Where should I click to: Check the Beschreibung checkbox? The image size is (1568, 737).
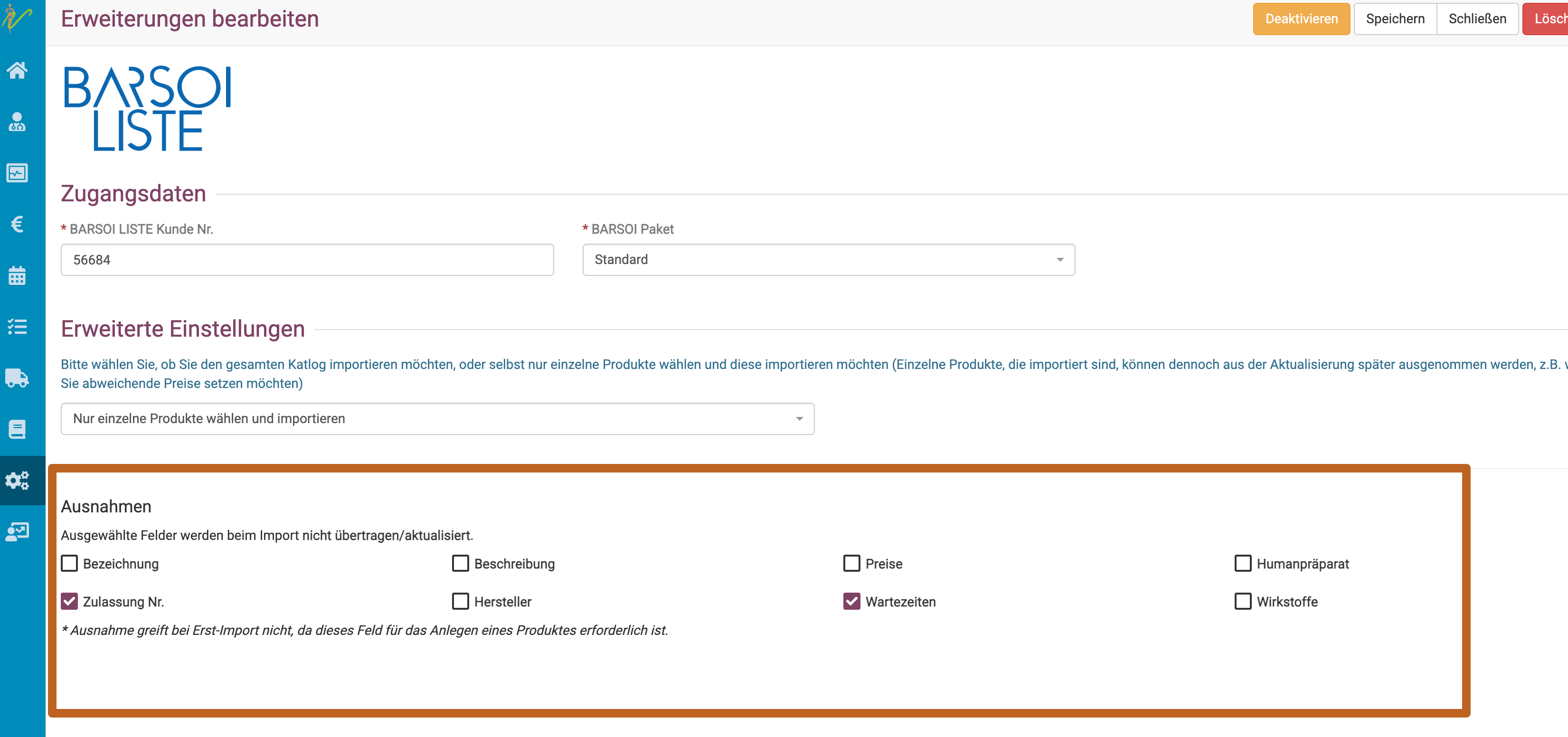click(x=461, y=563)
